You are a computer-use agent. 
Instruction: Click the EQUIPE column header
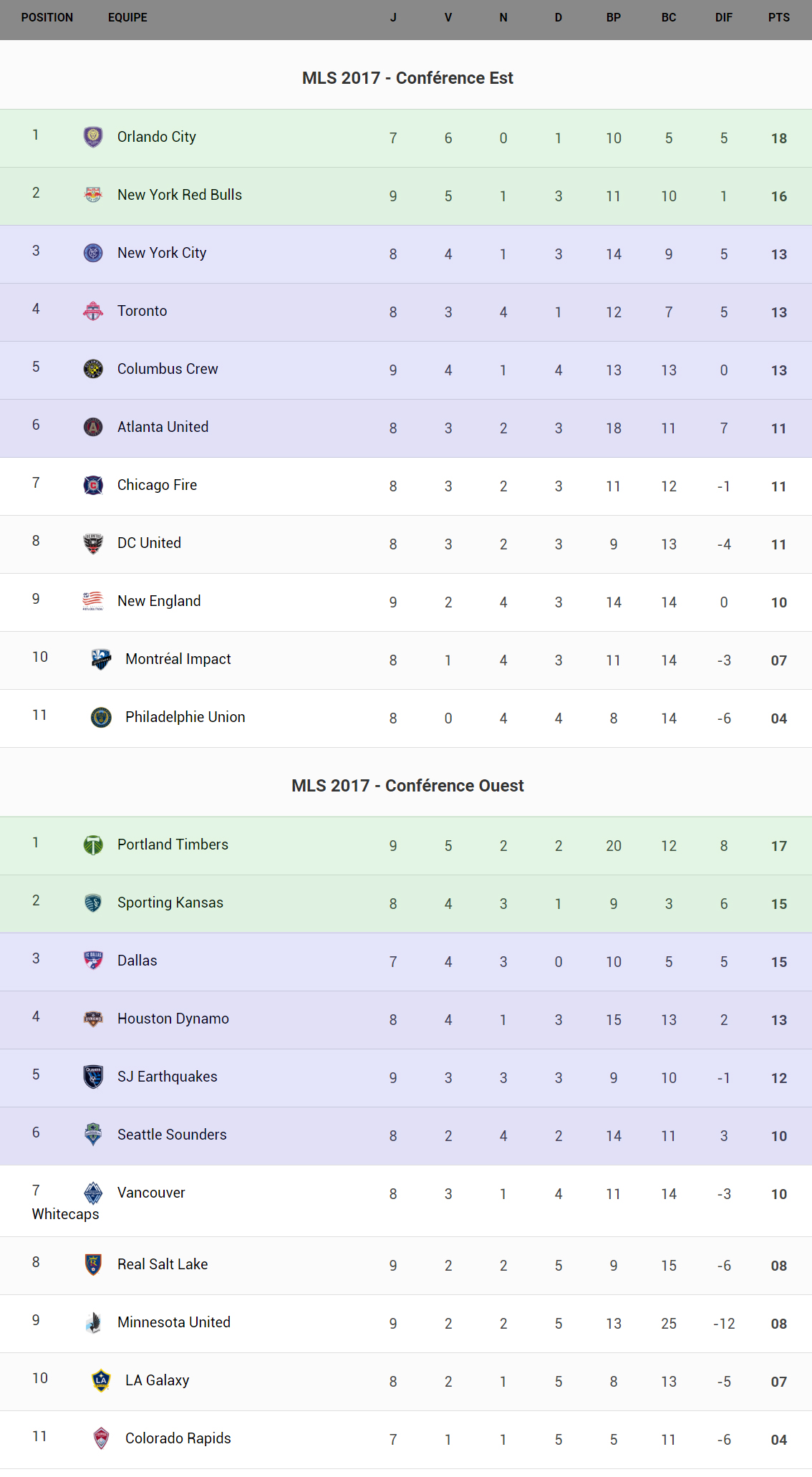click(127, 18)
